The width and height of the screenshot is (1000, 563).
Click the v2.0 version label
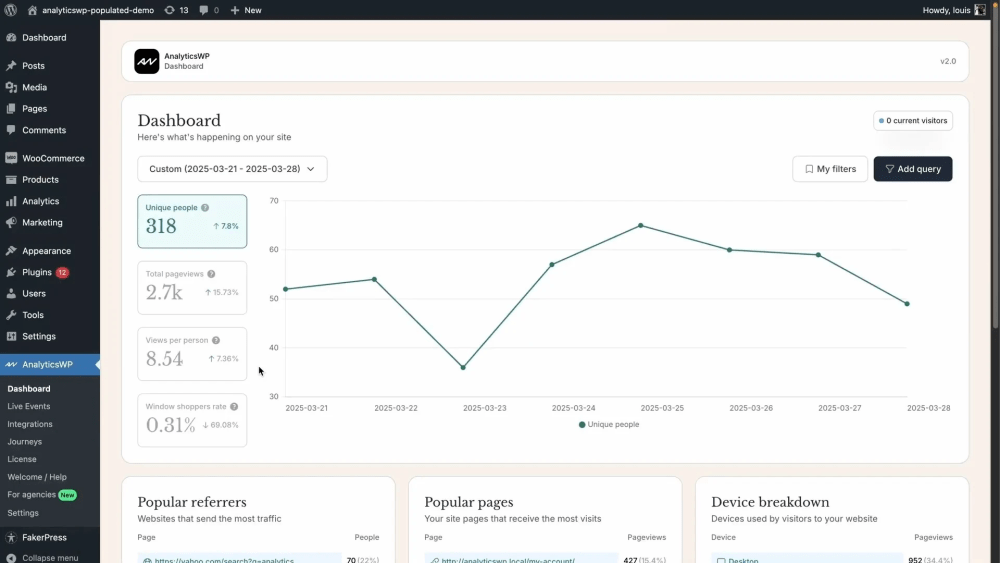pyautogui.click(x=948, y=61)
